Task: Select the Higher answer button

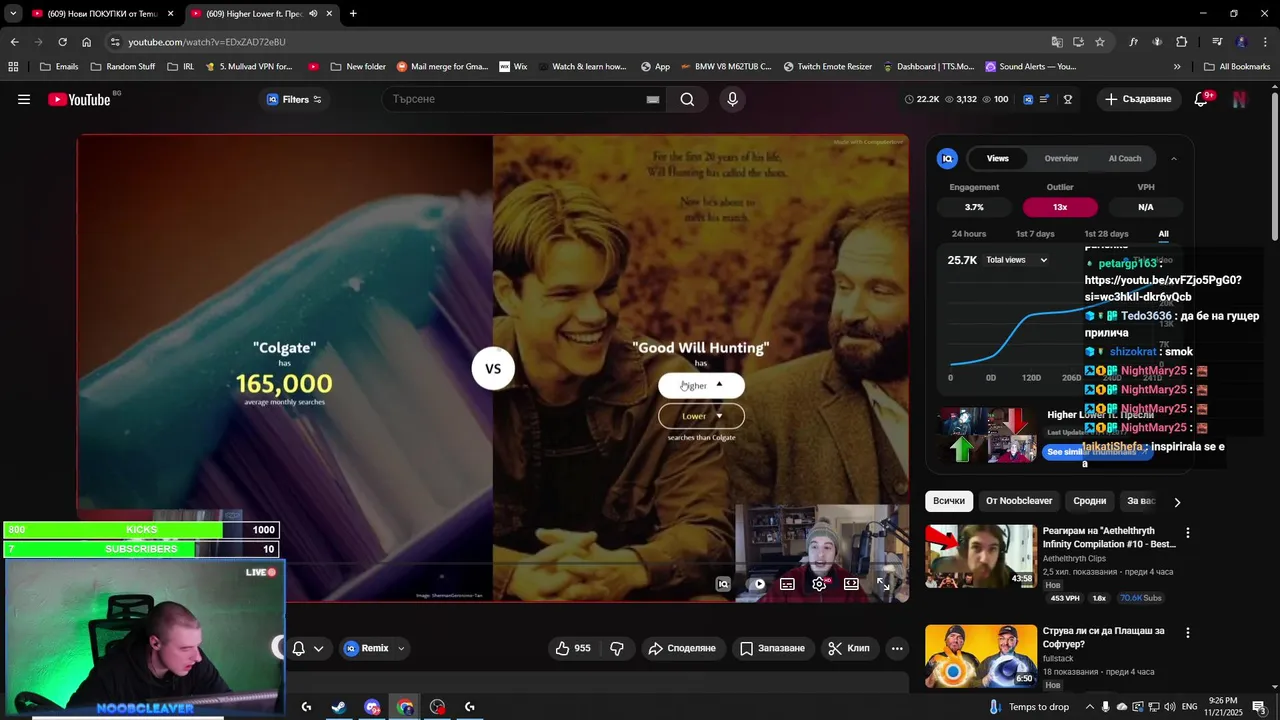Action: click(x=701, y=385)
